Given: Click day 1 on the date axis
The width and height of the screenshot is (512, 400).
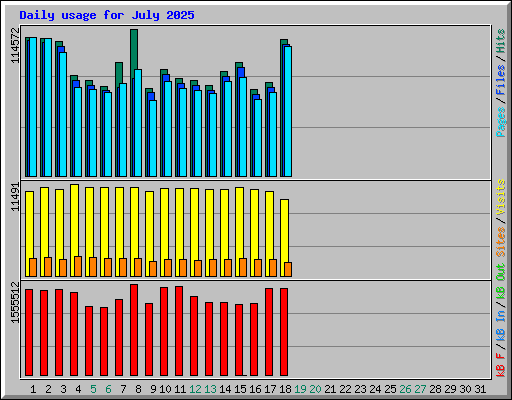Looking at the screenshot, I should 33,389.
